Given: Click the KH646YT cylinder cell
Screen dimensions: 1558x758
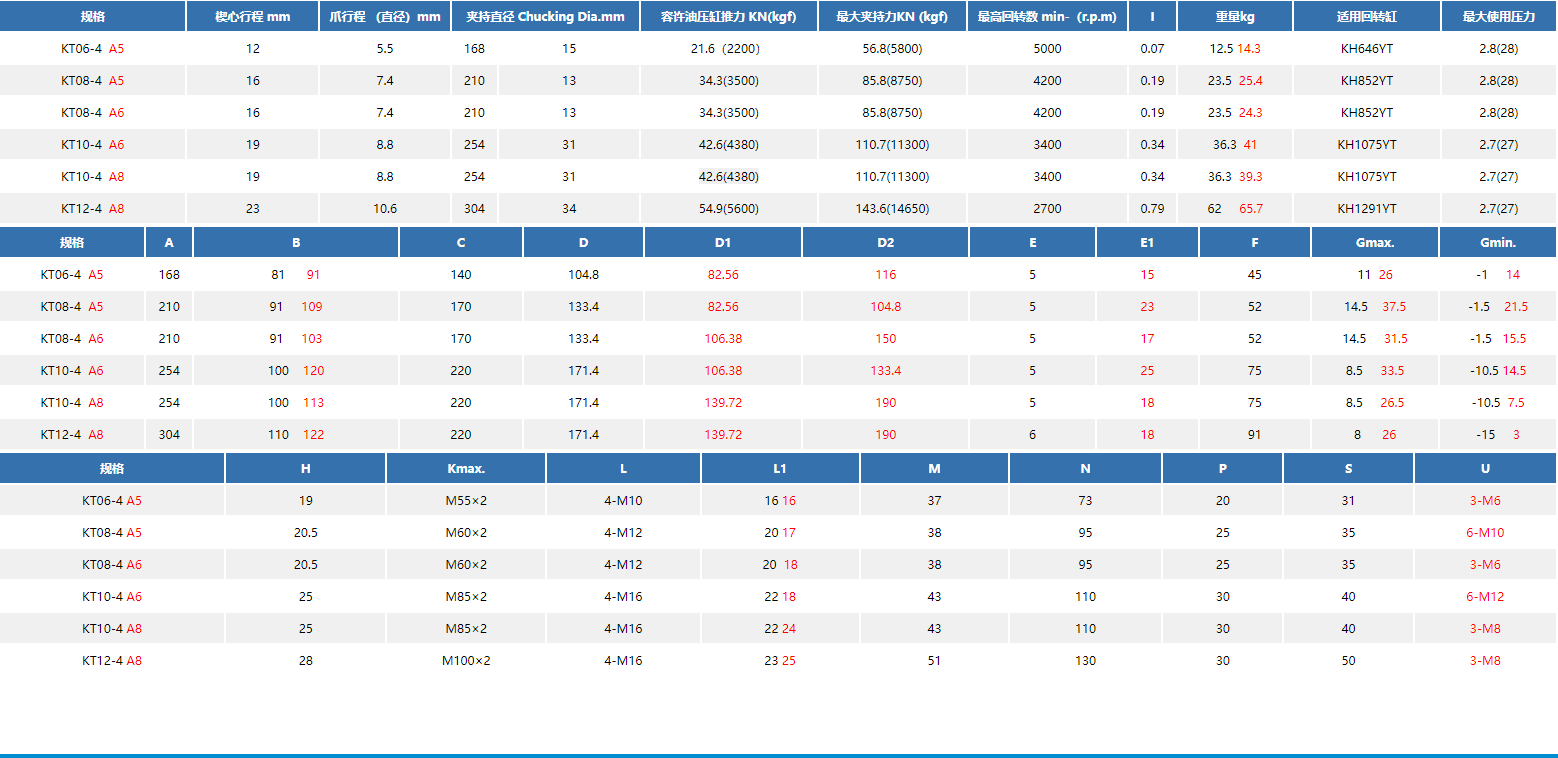Looking at the screenshot, I should (x=1367, y=48).
